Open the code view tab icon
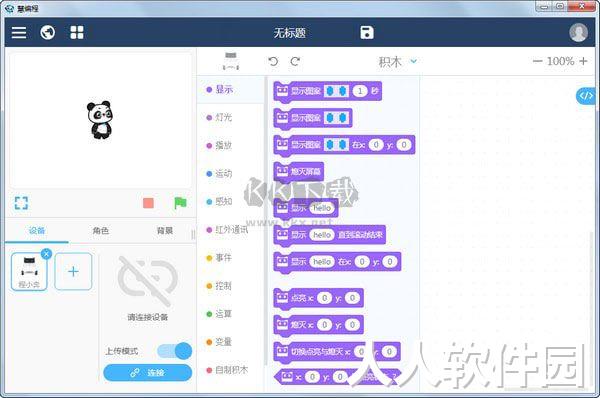The height and width of the screenshot is (398, 600). (586, 96)
